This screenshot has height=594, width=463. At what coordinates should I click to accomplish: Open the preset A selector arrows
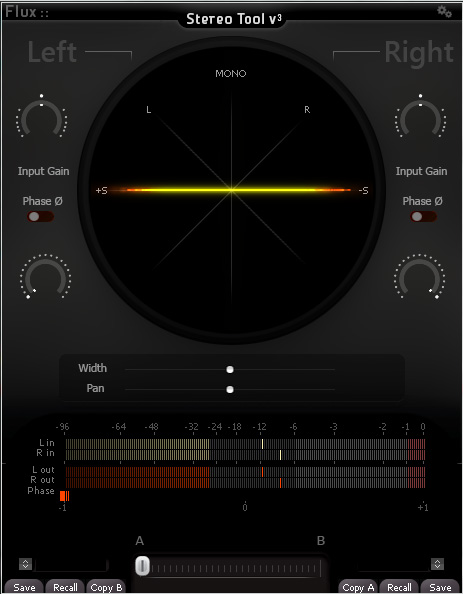(x=25, y=564)
